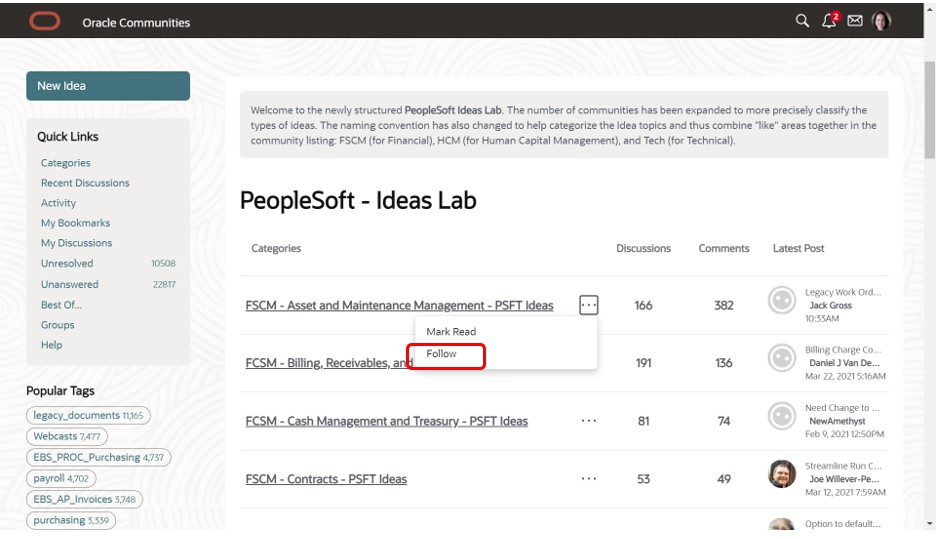Open FCSM - Cash Management and Treasury link
Viewport: 938px width, 539px height.
(x=386, y=421)
